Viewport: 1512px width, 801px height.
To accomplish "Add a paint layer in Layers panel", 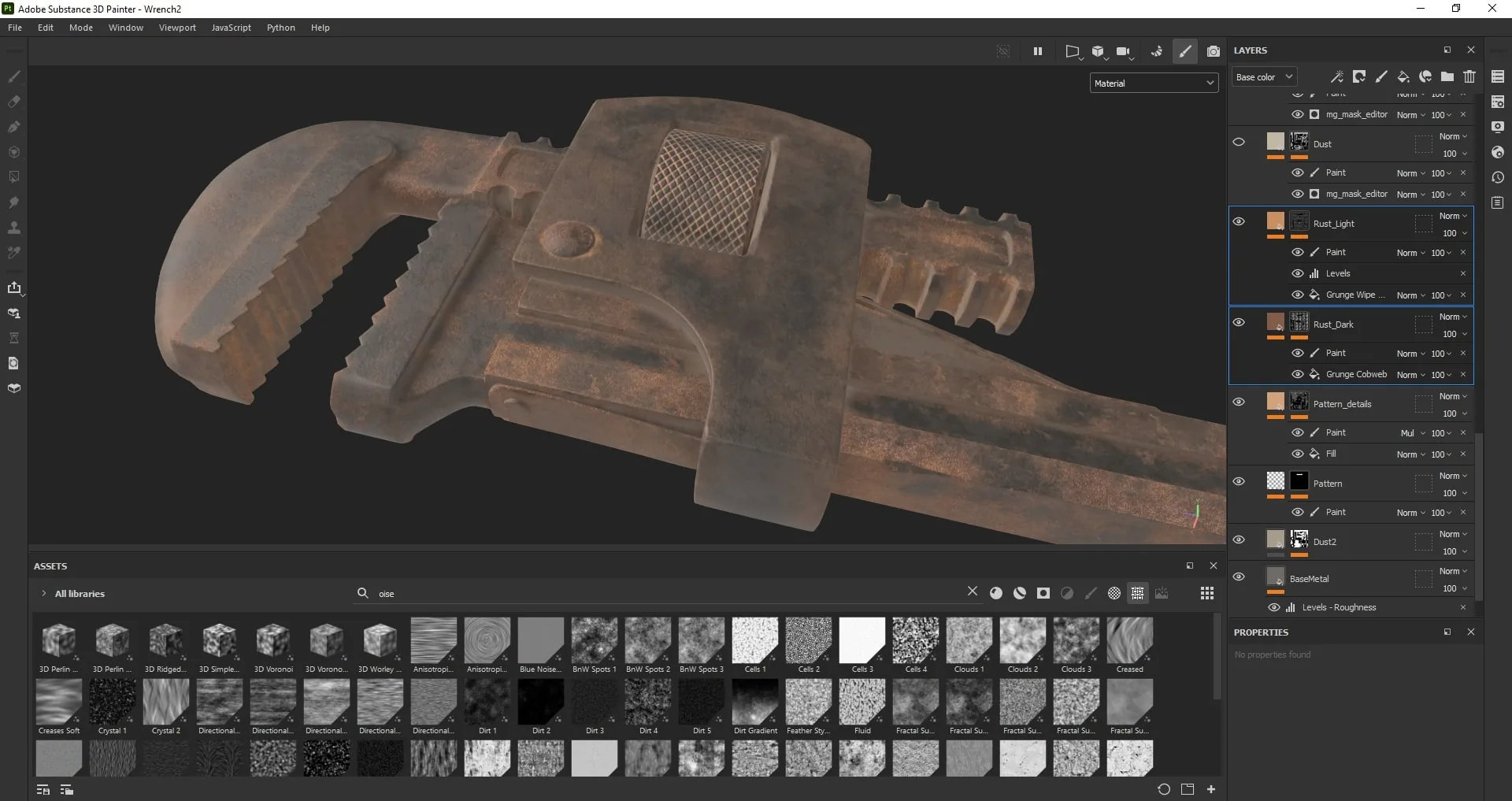I will 1381,76.
